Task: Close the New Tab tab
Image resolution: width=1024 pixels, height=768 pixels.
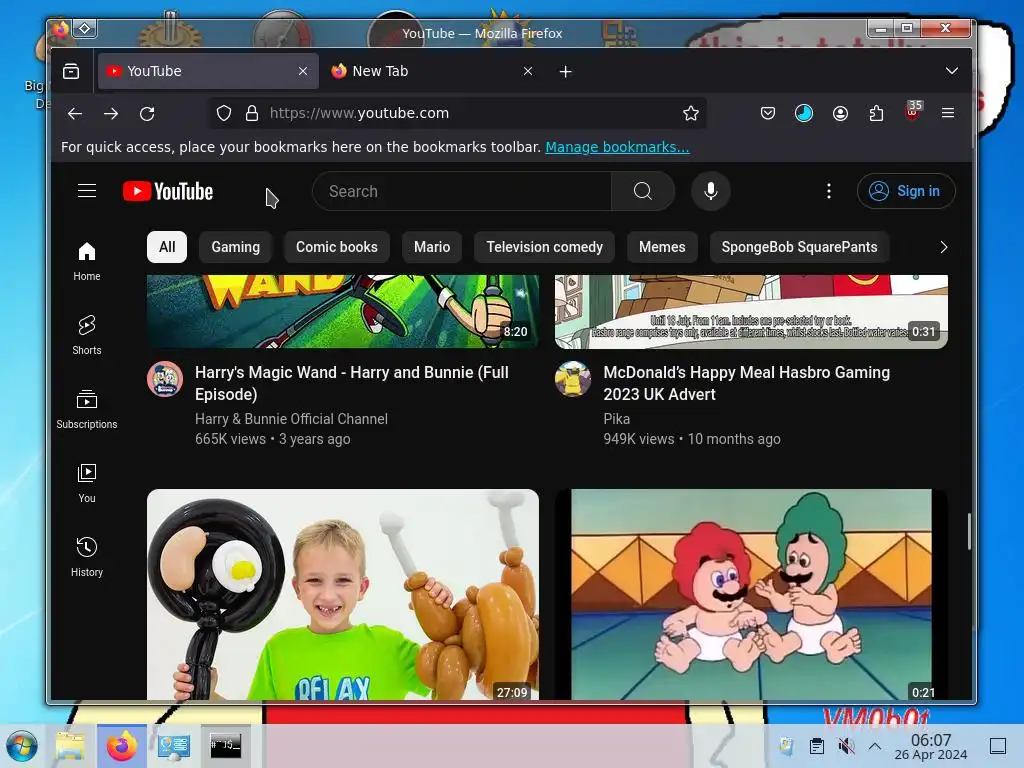Action: (528, 71)
